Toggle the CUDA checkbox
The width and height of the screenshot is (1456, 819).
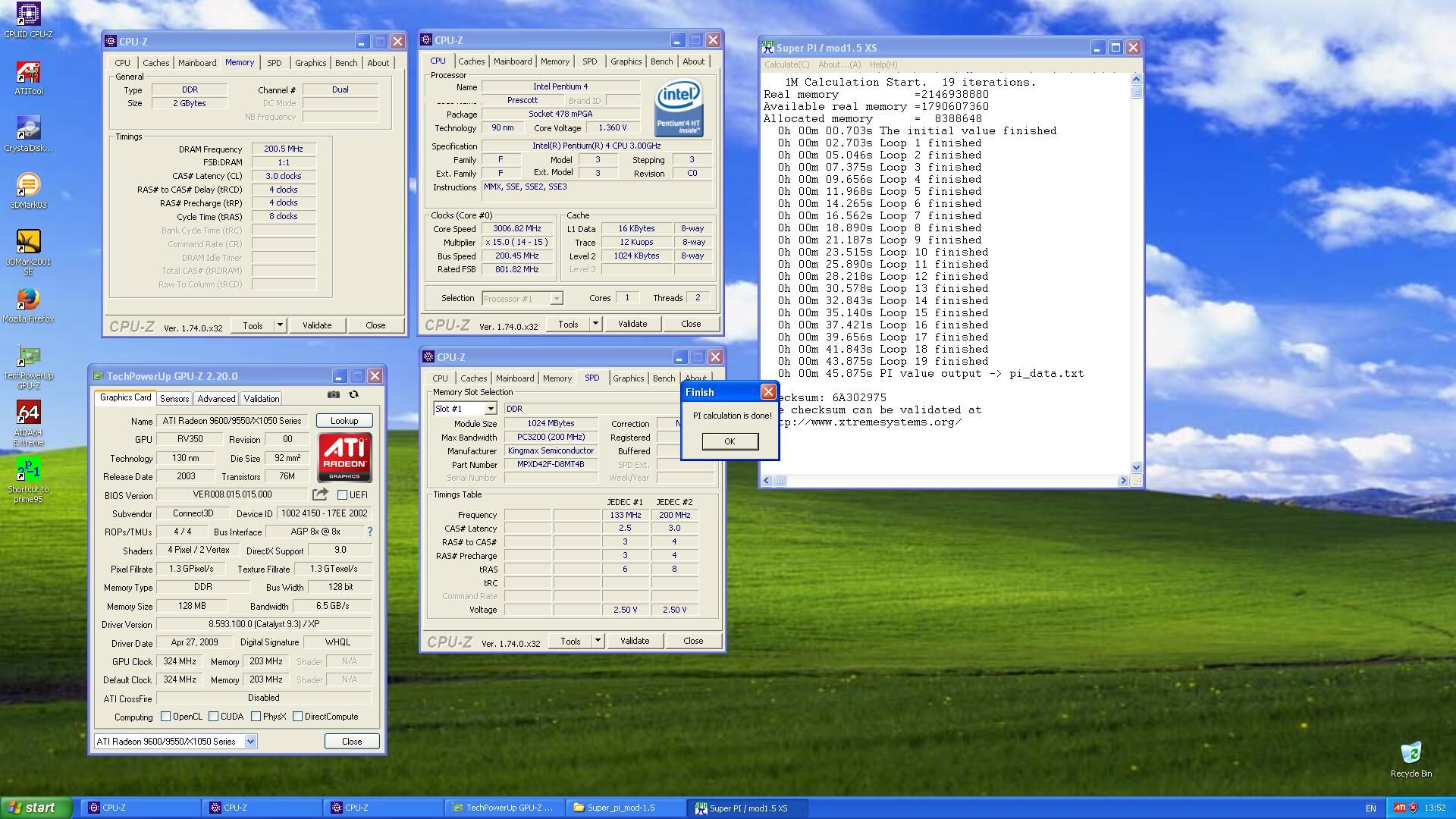213,717
